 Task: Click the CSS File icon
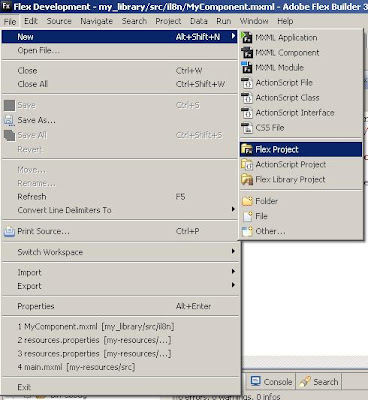point(247,128)
